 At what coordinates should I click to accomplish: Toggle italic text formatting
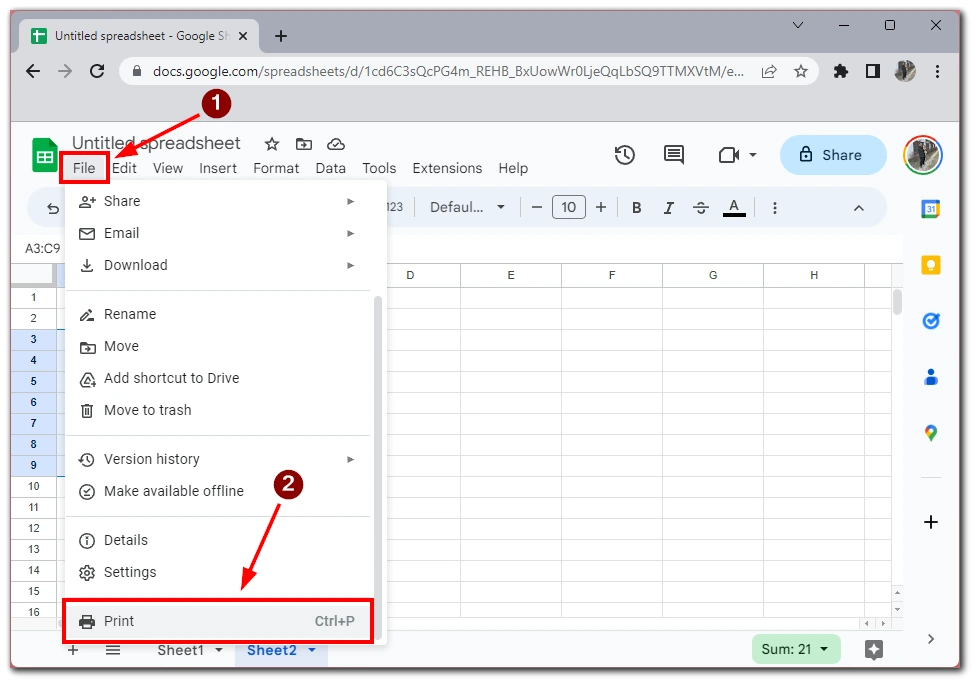[668, 207]
